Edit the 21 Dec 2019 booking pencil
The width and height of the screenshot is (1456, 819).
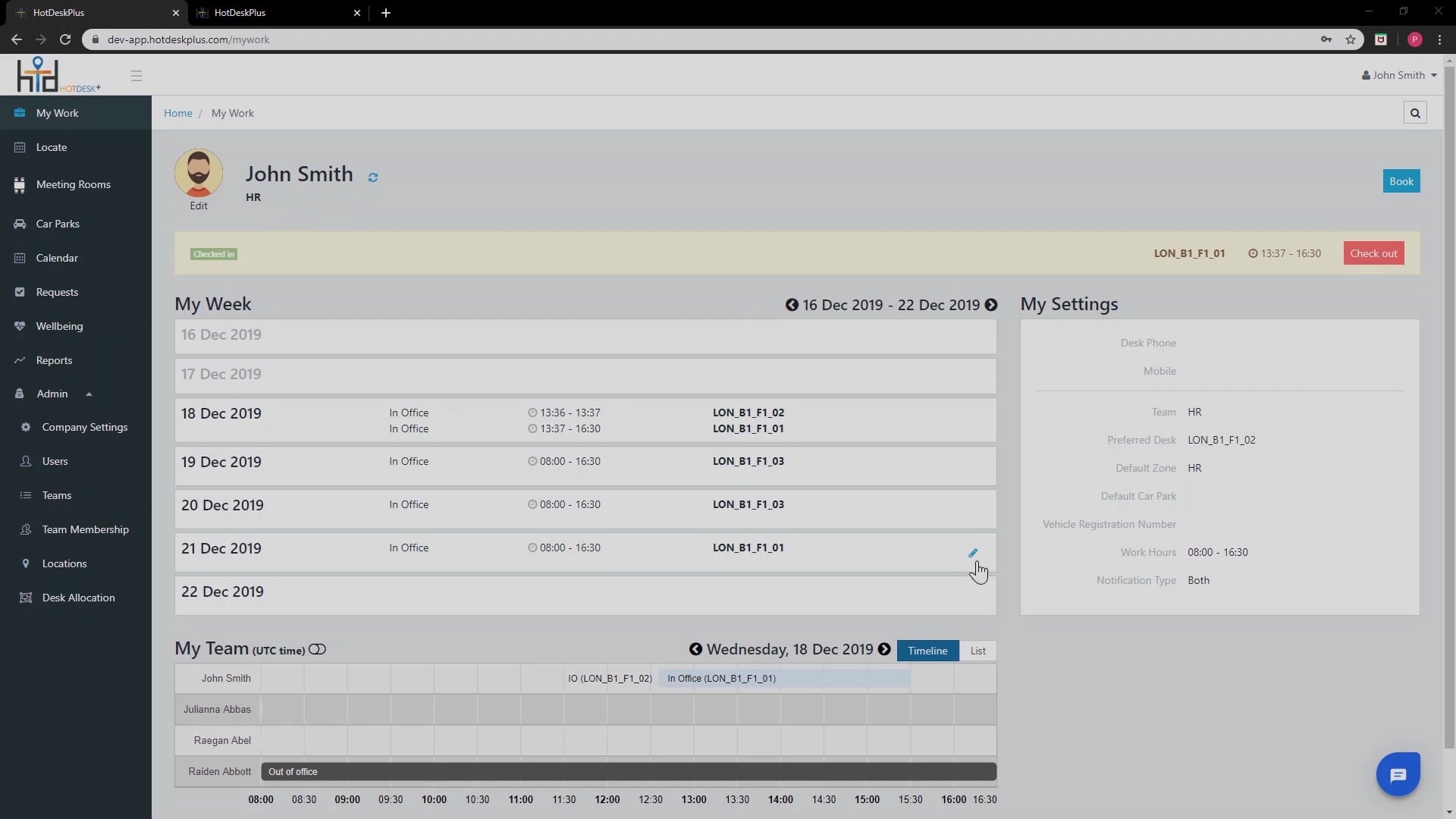point(973,553)
